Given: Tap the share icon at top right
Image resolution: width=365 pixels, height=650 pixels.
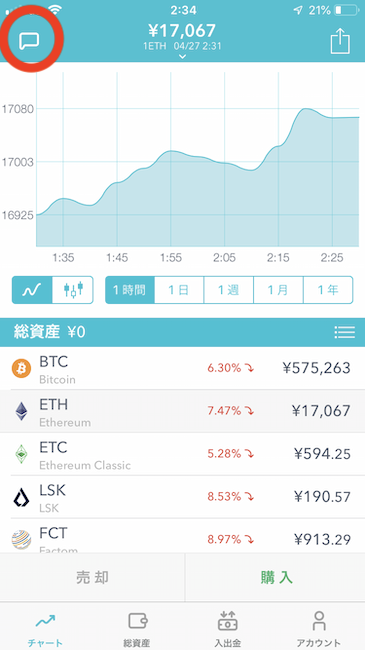Looking at the screenshot, I should coord(340,41).
